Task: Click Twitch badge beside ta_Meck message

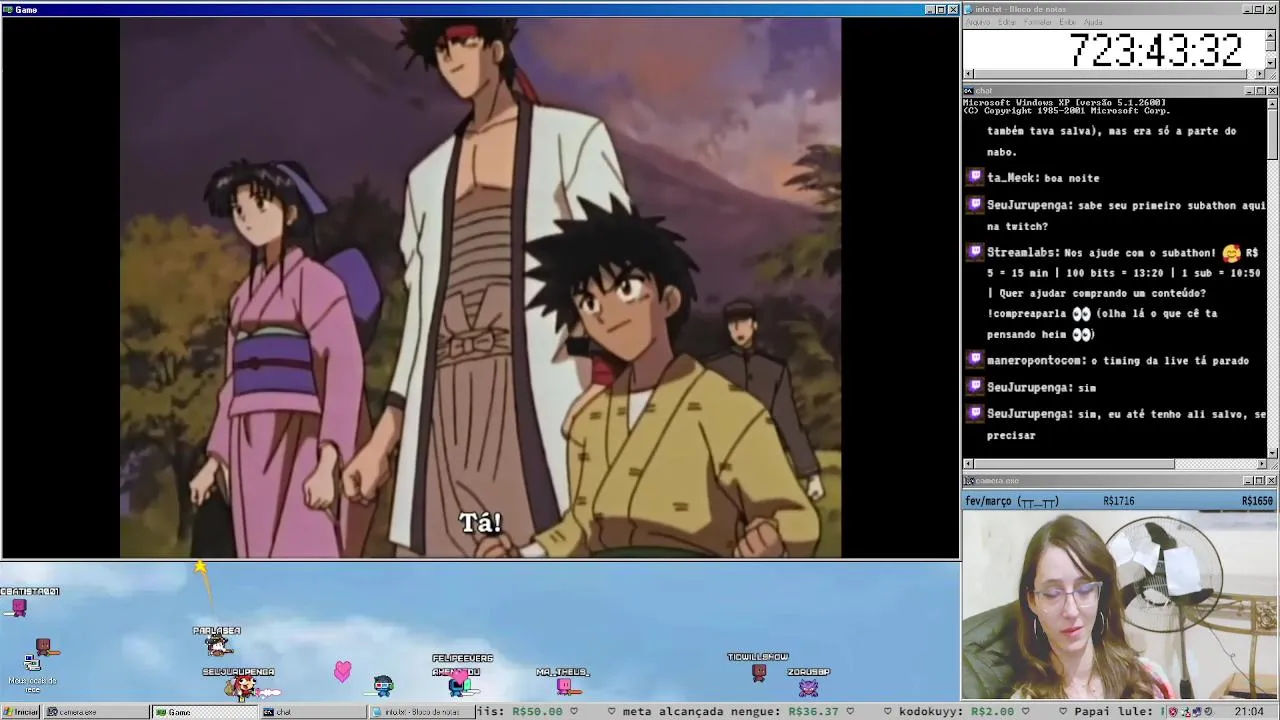Action: tap(975, 177)
